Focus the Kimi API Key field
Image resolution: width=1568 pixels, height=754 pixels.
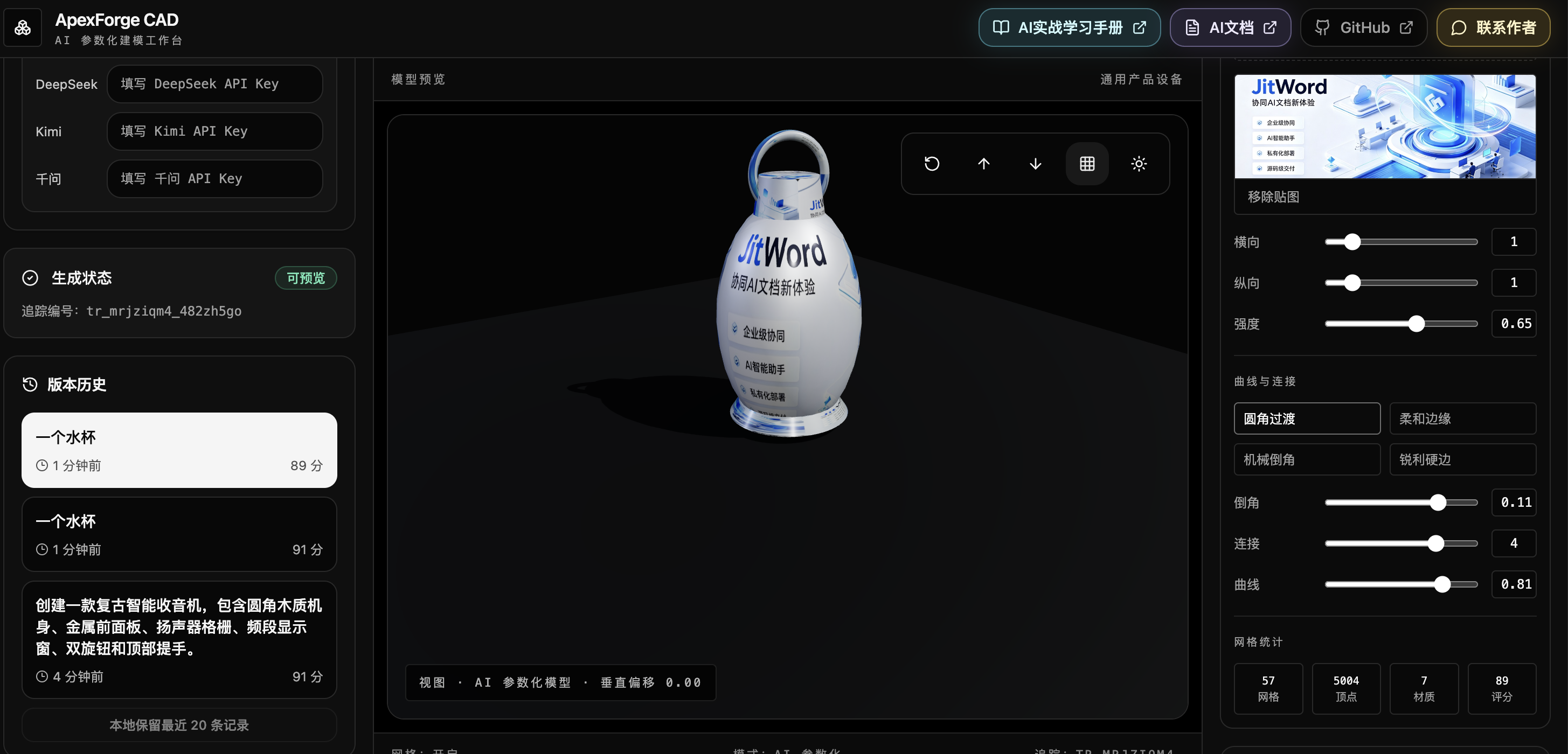click(x=215, y=131)
